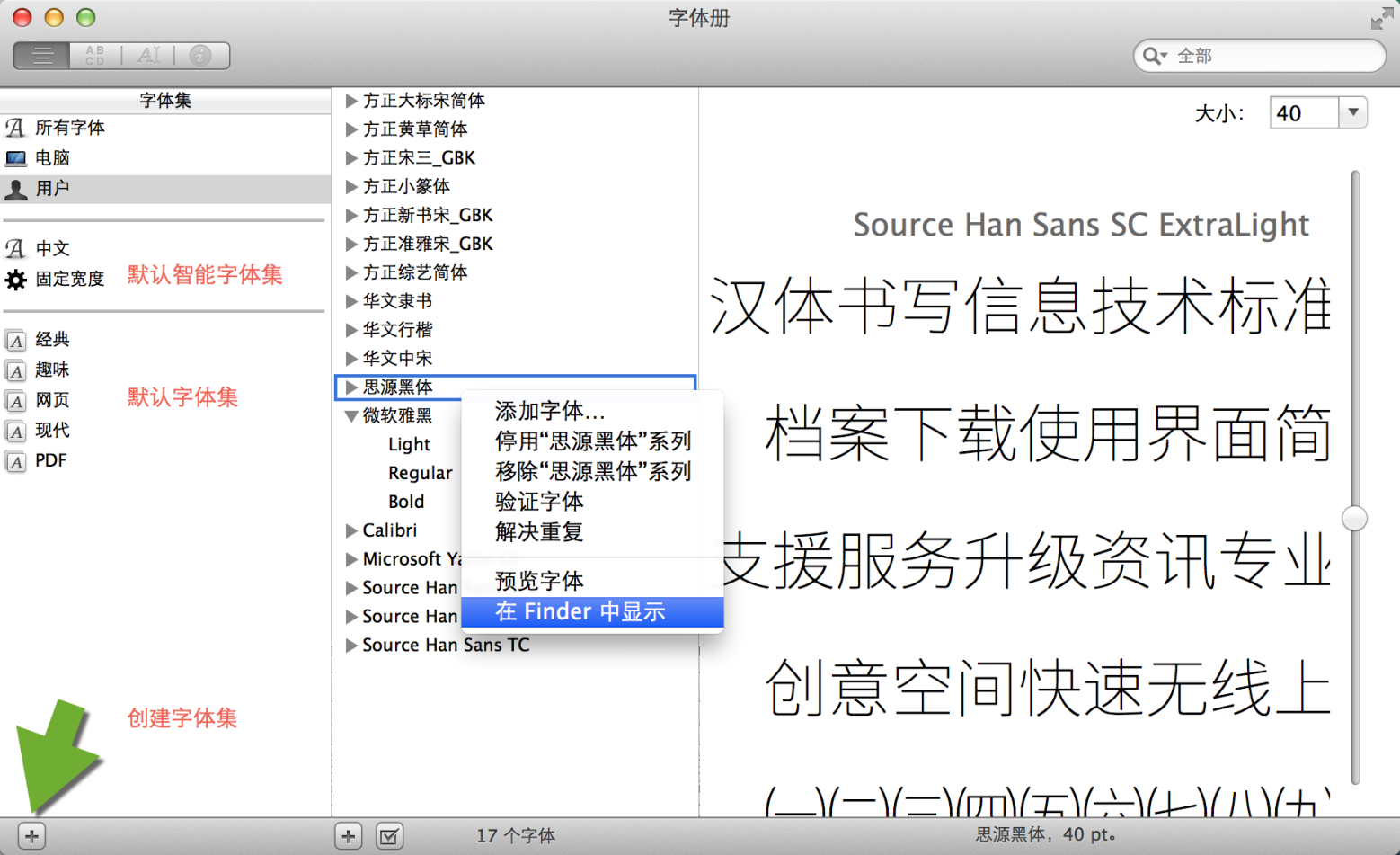Image resolution: width=1400 pixels, height=855 pixels.
Task: Choose 解决重复 from the context menu
Action: tap(592, 532)
